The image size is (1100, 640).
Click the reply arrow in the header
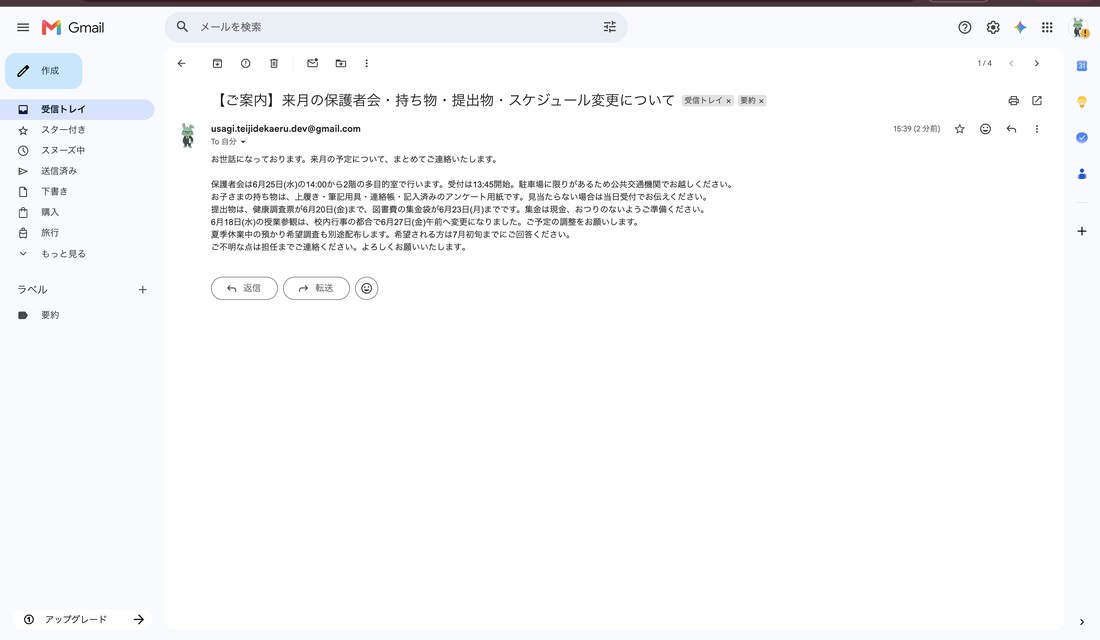coord(1011,129)
